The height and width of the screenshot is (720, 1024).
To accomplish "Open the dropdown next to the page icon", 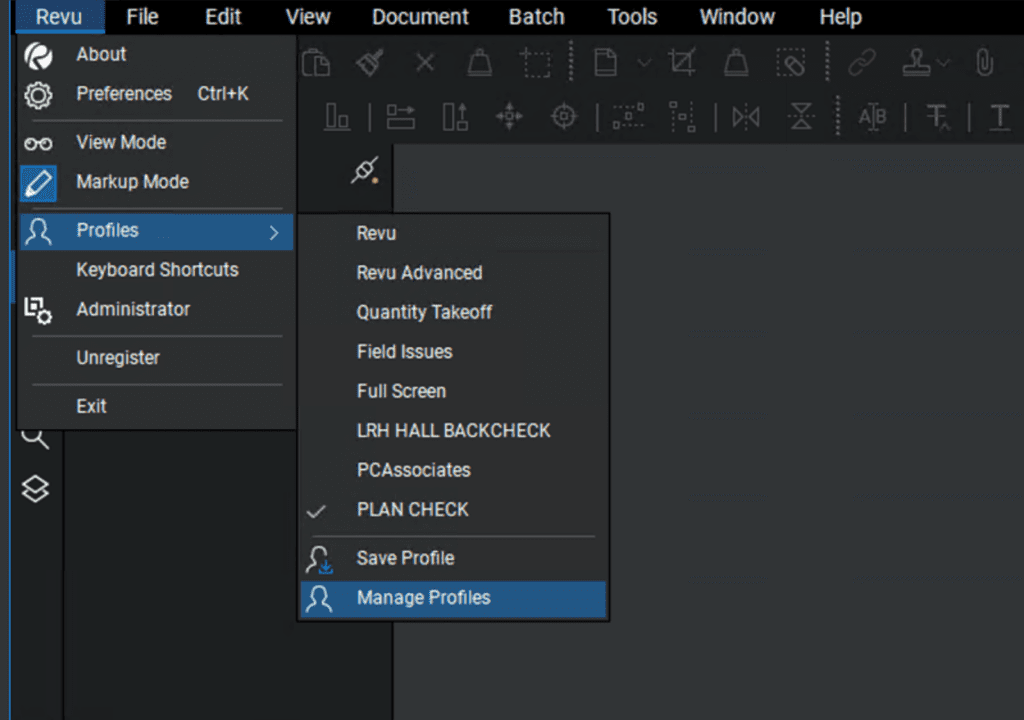I will [x=645, y=63].
